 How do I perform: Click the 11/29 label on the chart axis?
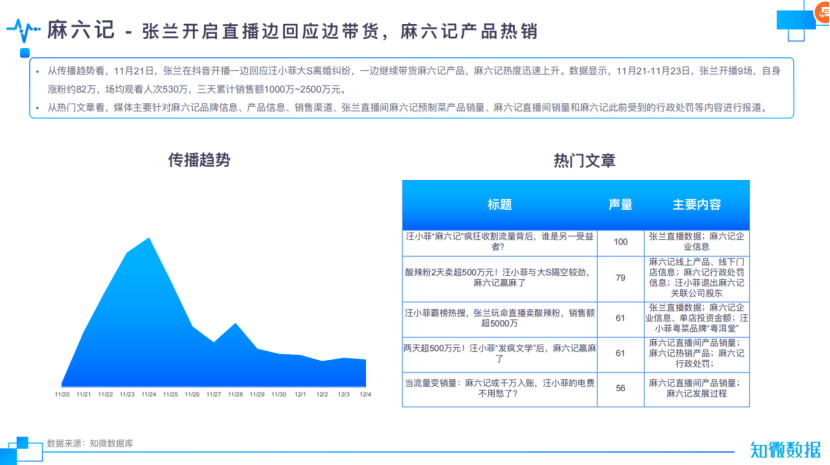tap(257, 395)
